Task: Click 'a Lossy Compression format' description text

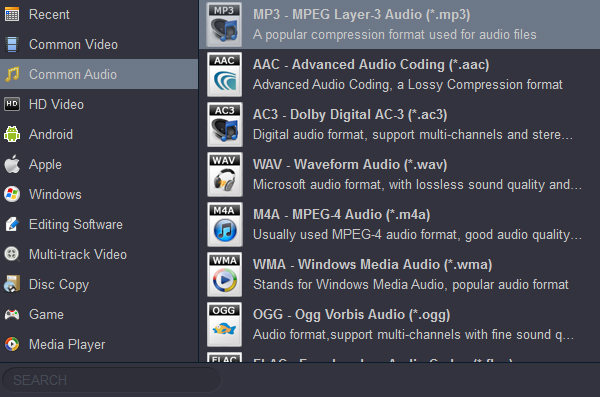Action: (x=408, y=85)
